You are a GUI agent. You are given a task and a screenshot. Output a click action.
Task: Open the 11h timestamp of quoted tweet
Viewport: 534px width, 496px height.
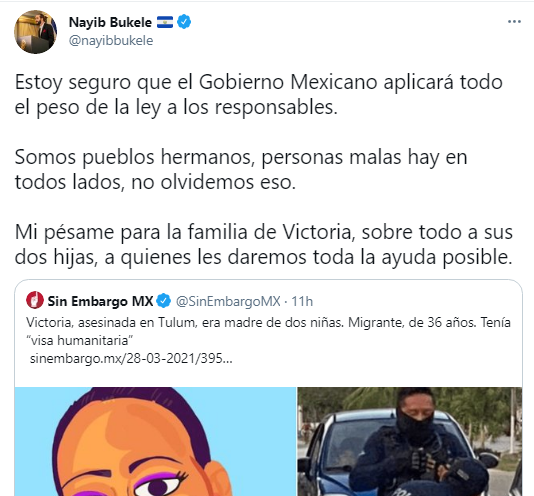point(302,301)
